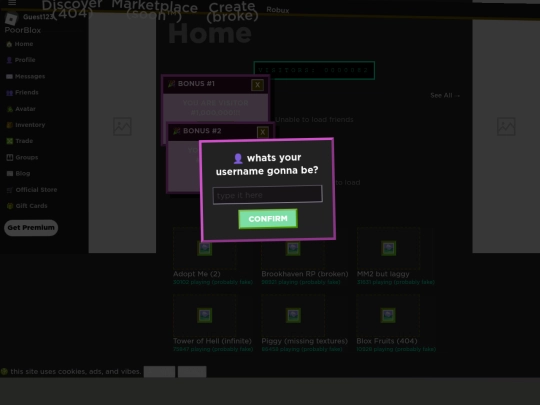Click the Adopt Me (2) game thumbnail
The height and width of the screenshot is (405, 540).
click(205, 248)
